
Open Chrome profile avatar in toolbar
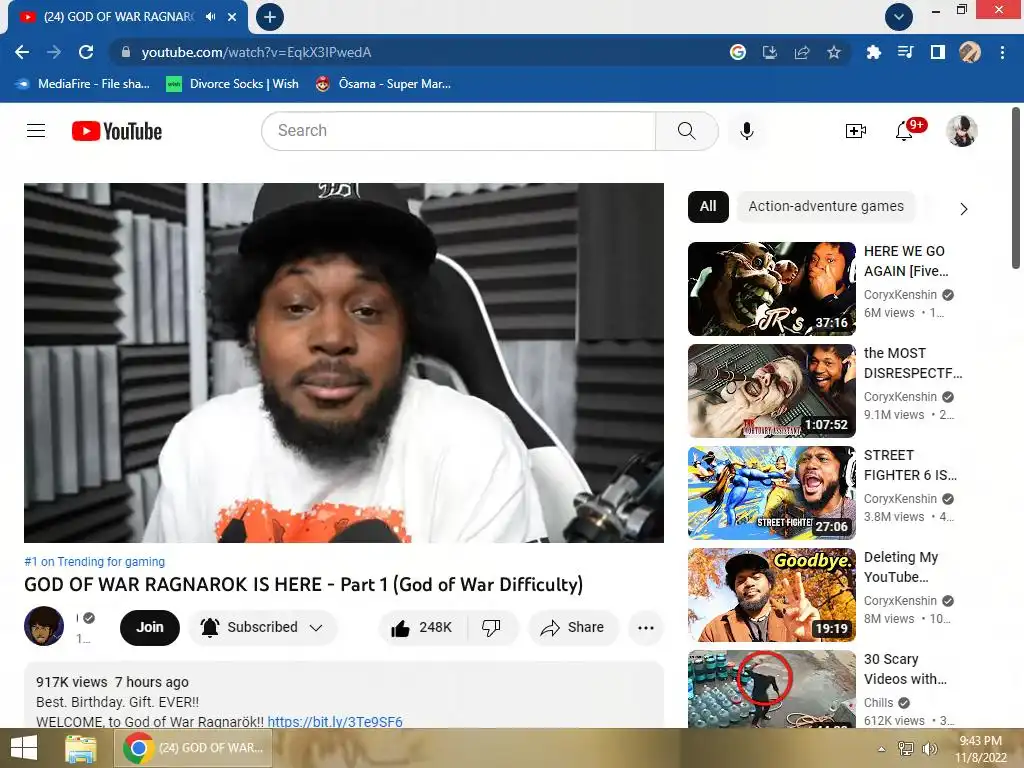coord(970,52)
